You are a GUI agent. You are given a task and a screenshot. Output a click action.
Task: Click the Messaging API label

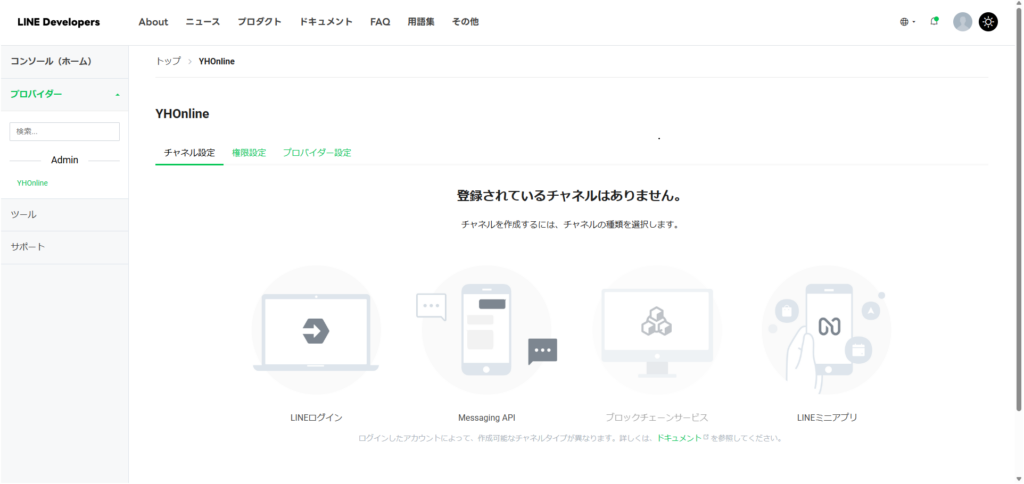487,417
